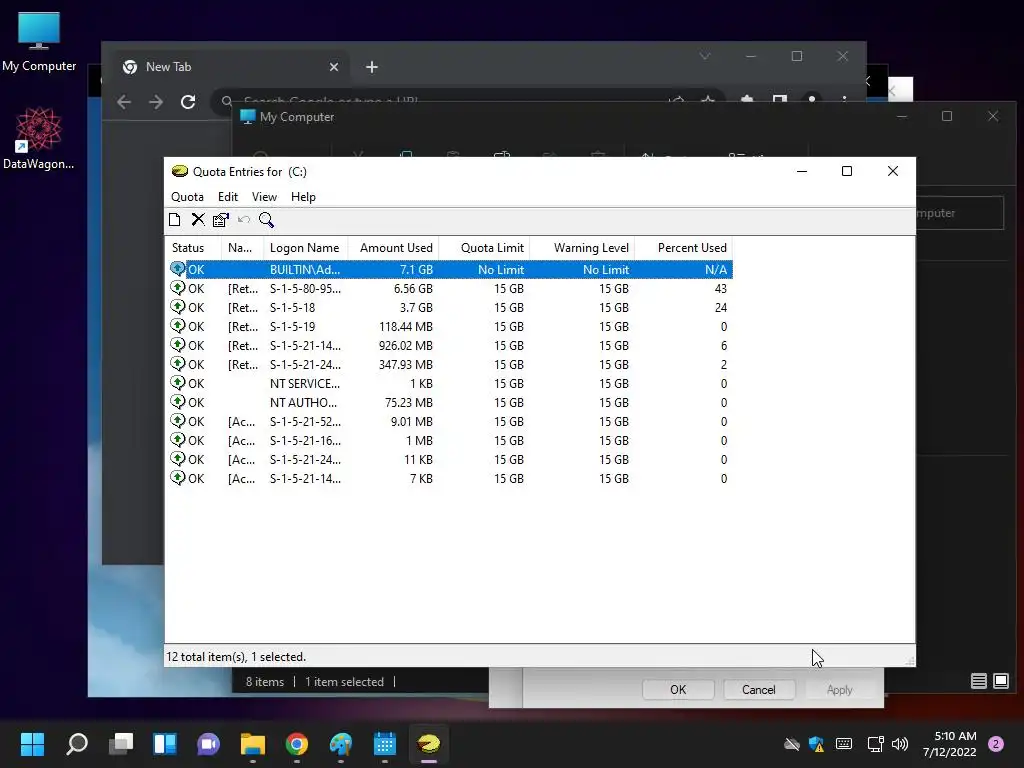Open the Quota menu
Viewport: 1024px width, 768px height.
tap(187, 197)
